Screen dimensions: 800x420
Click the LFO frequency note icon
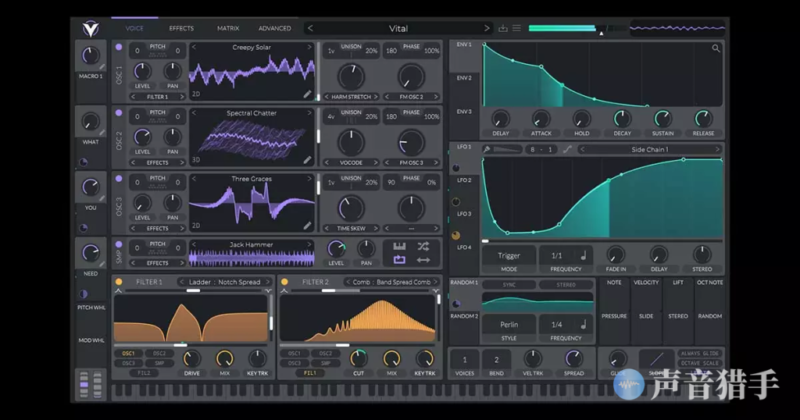tap(583, 255)
